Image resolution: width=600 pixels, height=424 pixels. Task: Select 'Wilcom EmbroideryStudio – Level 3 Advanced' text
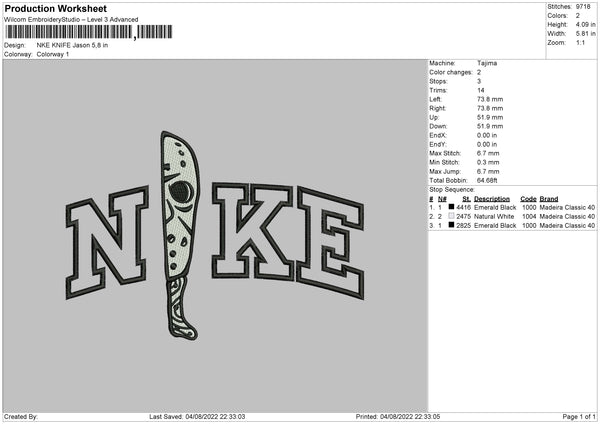pos(71,20)
